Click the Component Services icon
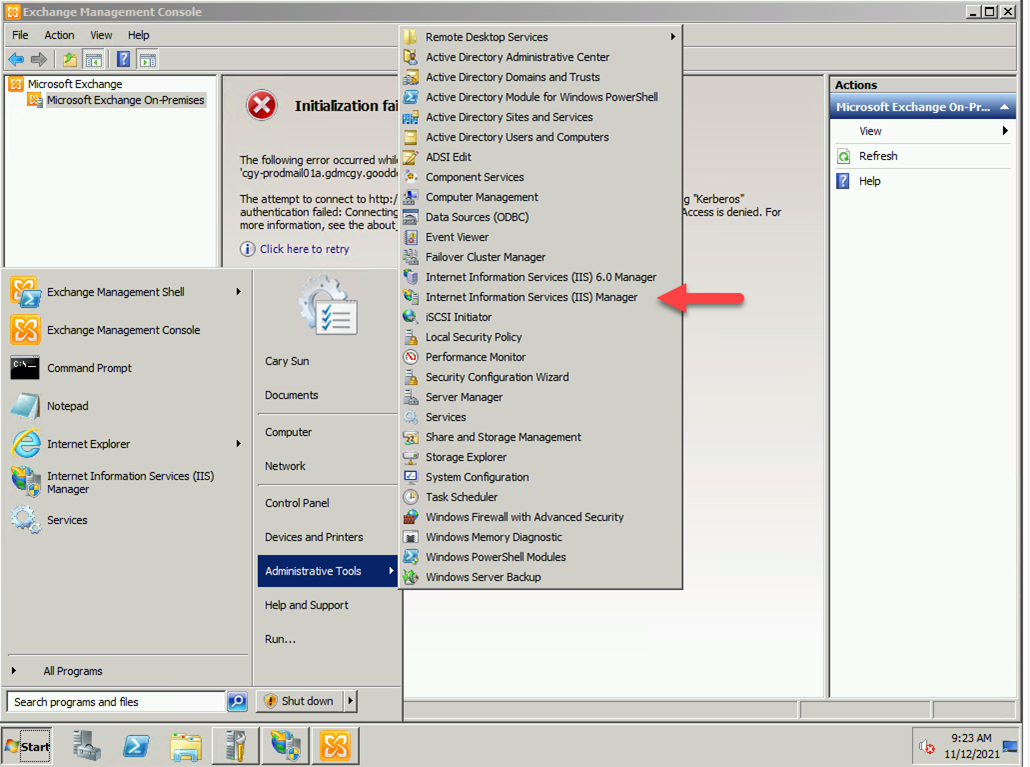Screen dimensions: 1030x767 411,177
